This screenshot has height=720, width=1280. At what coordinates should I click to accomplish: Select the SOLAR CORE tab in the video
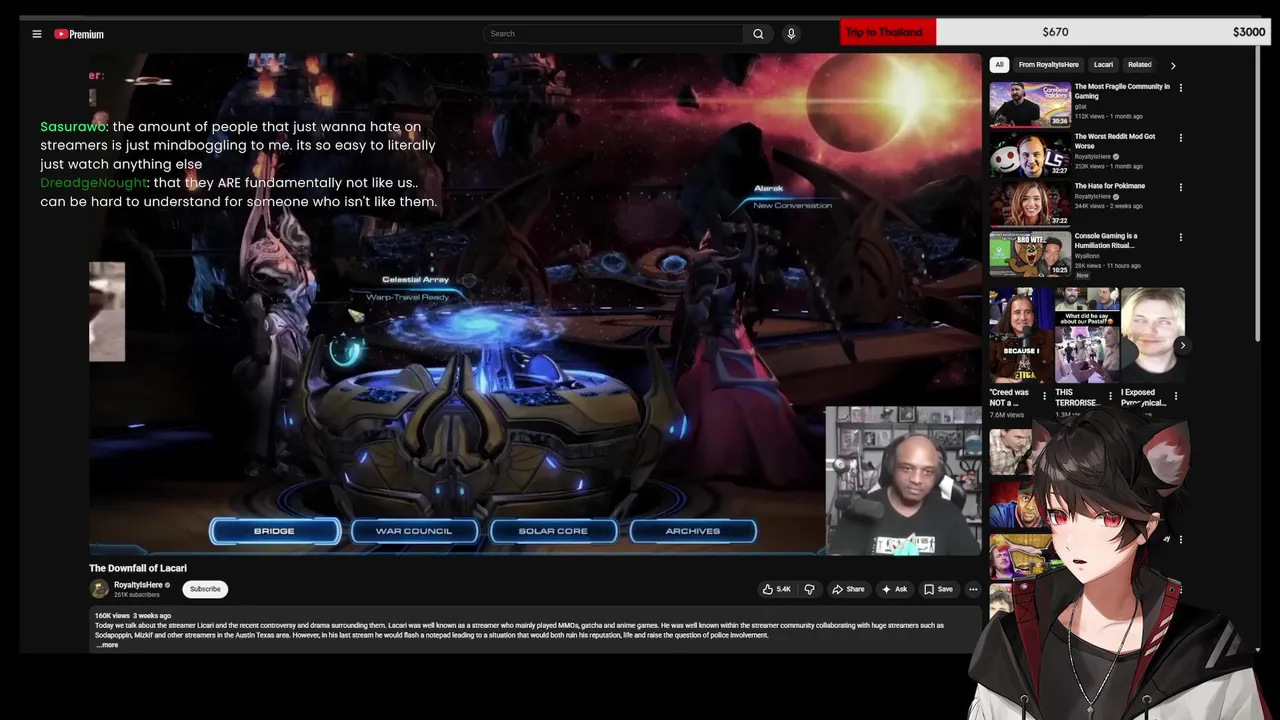553,531
